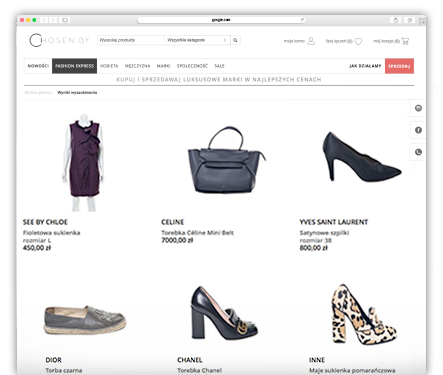Click the browser address bar
Image resolution: width=443 pixels, height=375 pixels.
221,20
